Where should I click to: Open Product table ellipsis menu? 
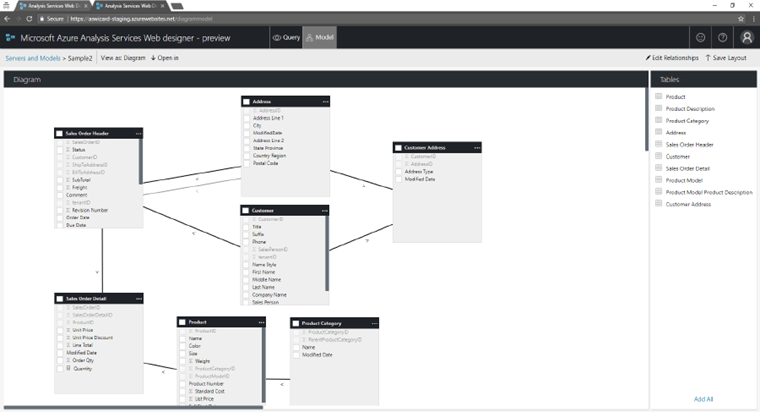[261, 322]
